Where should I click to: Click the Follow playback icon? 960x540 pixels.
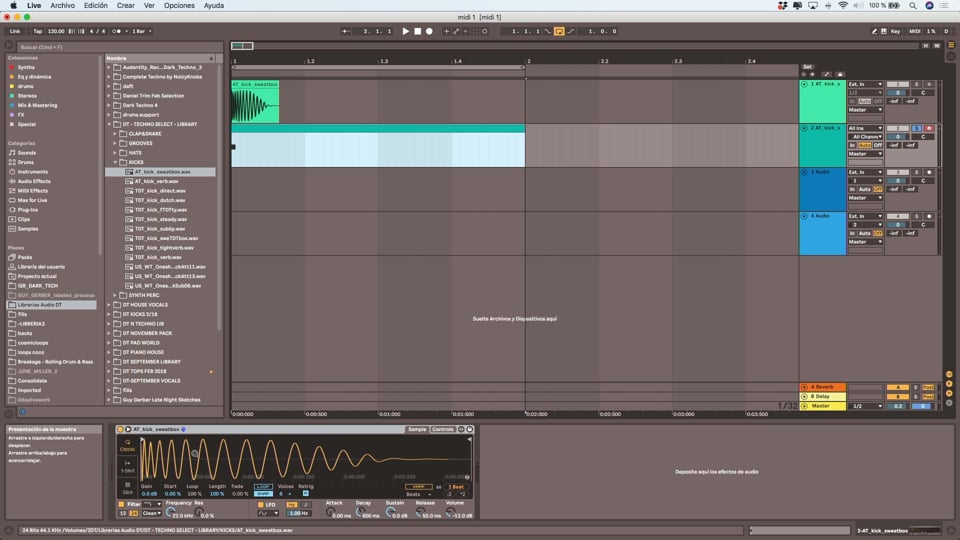click(345, 31)
